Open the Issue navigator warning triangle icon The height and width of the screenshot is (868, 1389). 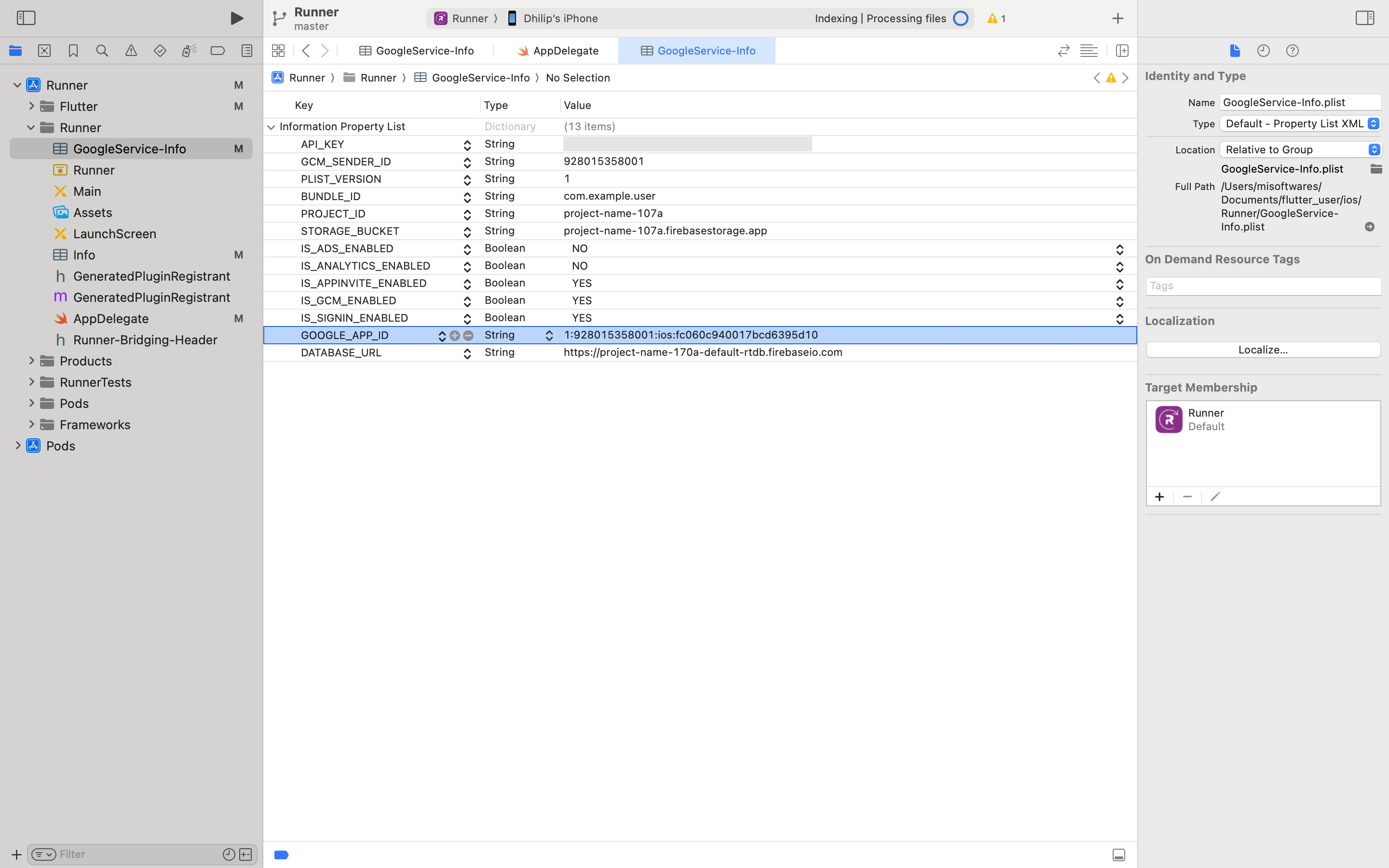point(131,51)
